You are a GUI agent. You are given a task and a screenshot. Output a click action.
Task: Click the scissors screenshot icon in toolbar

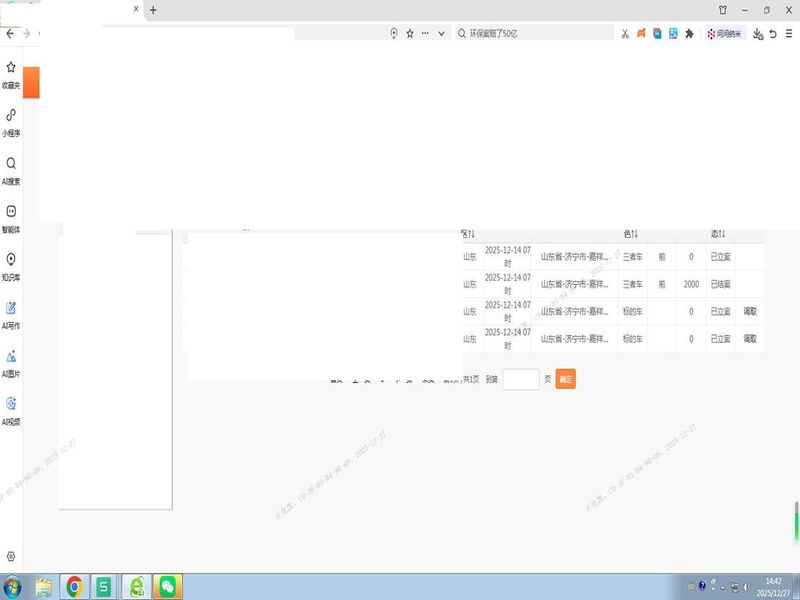(625, 33)
